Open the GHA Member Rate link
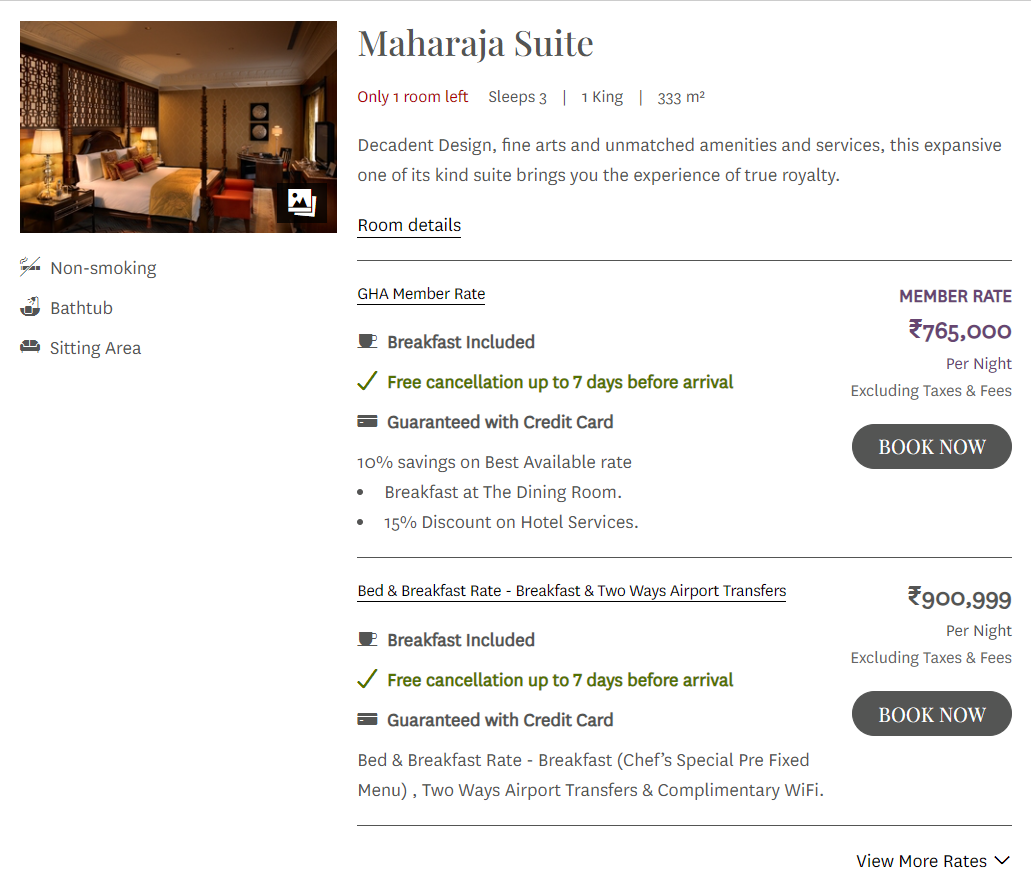The width and height of the screenshot is (1031, 876). click(421, 294)
